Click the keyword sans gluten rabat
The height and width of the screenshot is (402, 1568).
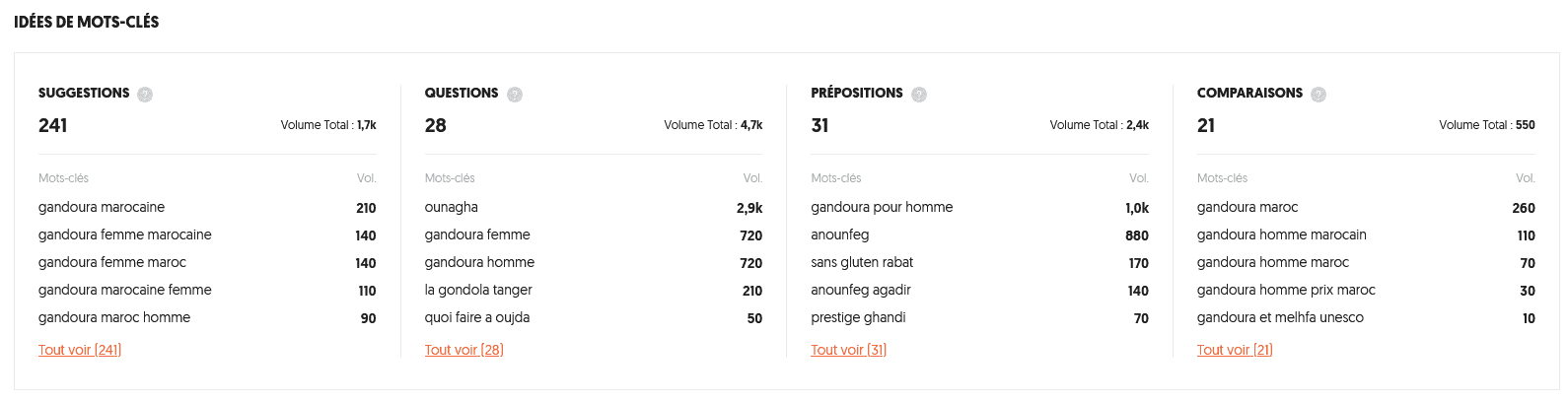[x=862, y=263]
